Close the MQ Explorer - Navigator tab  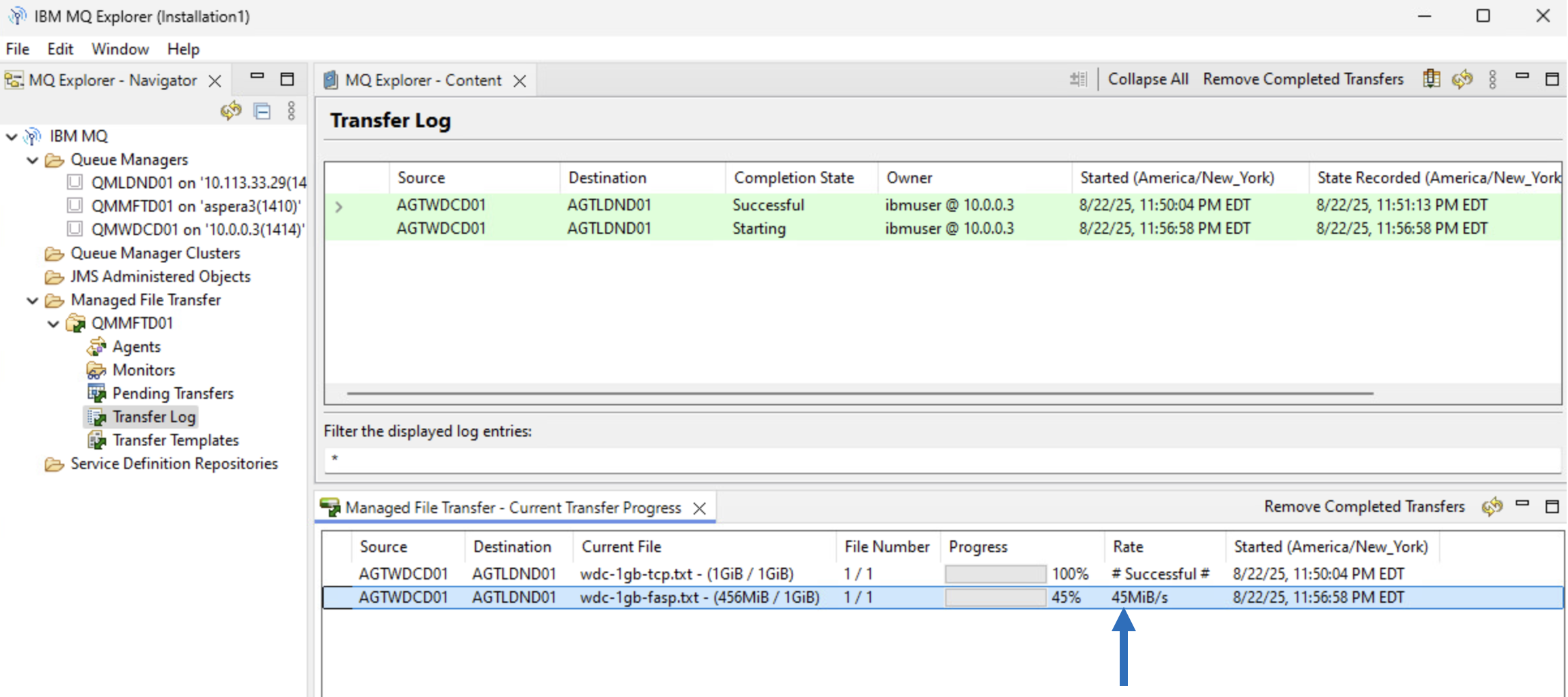[215, 81]
